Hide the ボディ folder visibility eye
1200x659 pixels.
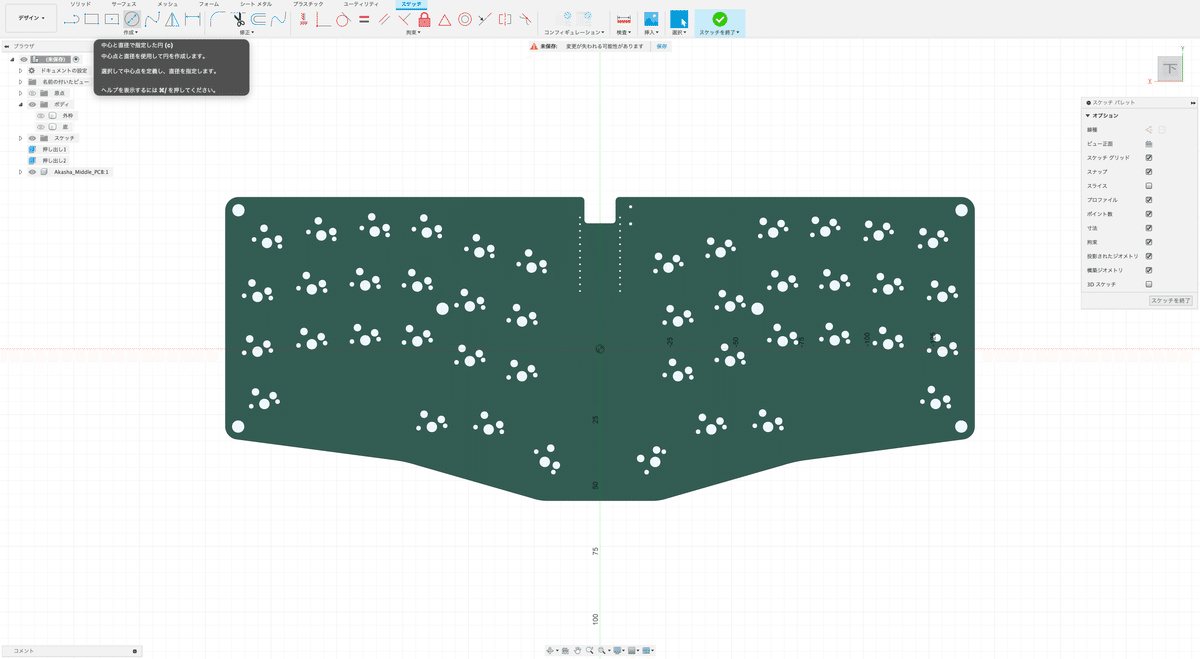point(32,104)
